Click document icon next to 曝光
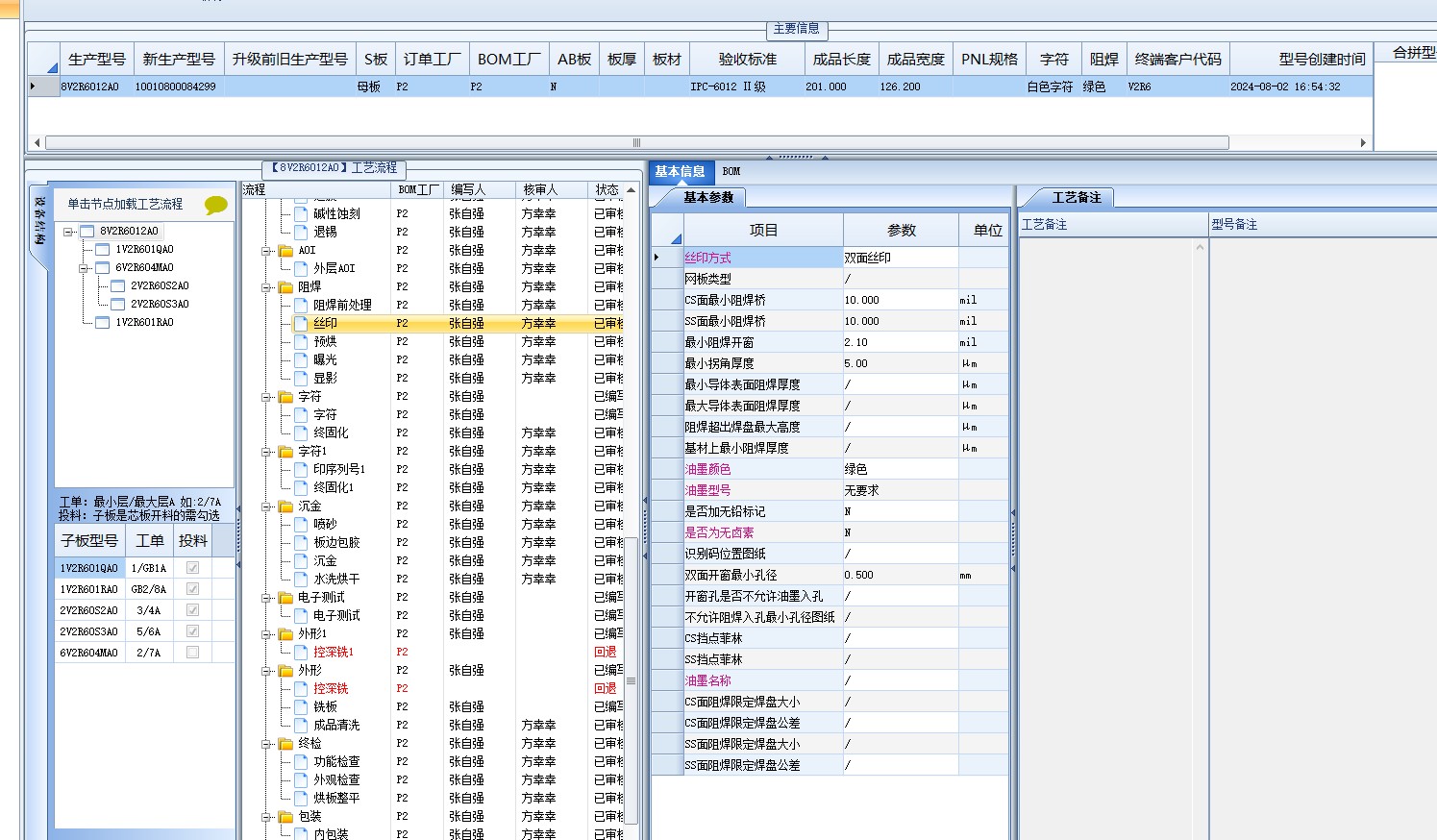The width and height of the screenshot is (1437, 840). click(301, 359)
